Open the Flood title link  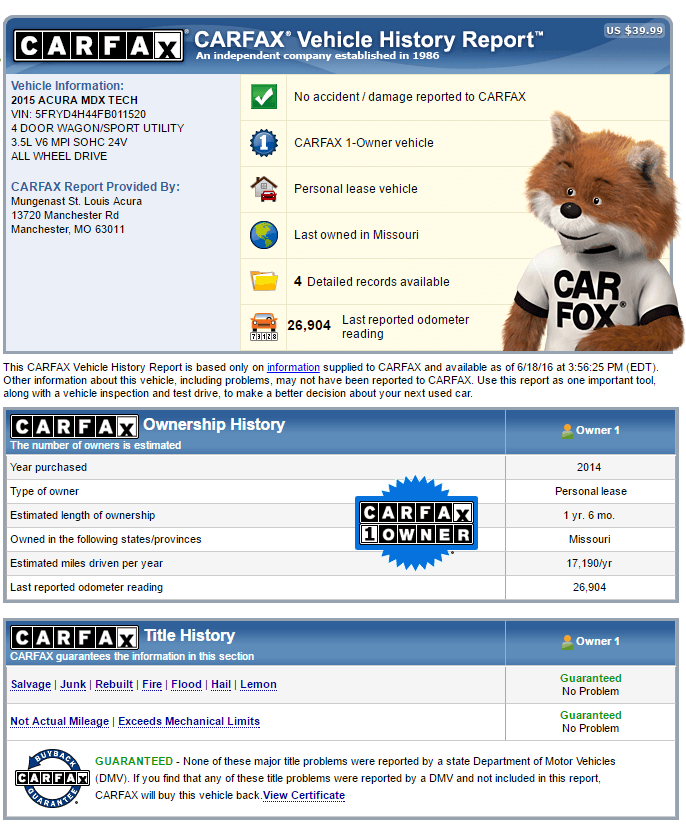[x=186, y=684]
